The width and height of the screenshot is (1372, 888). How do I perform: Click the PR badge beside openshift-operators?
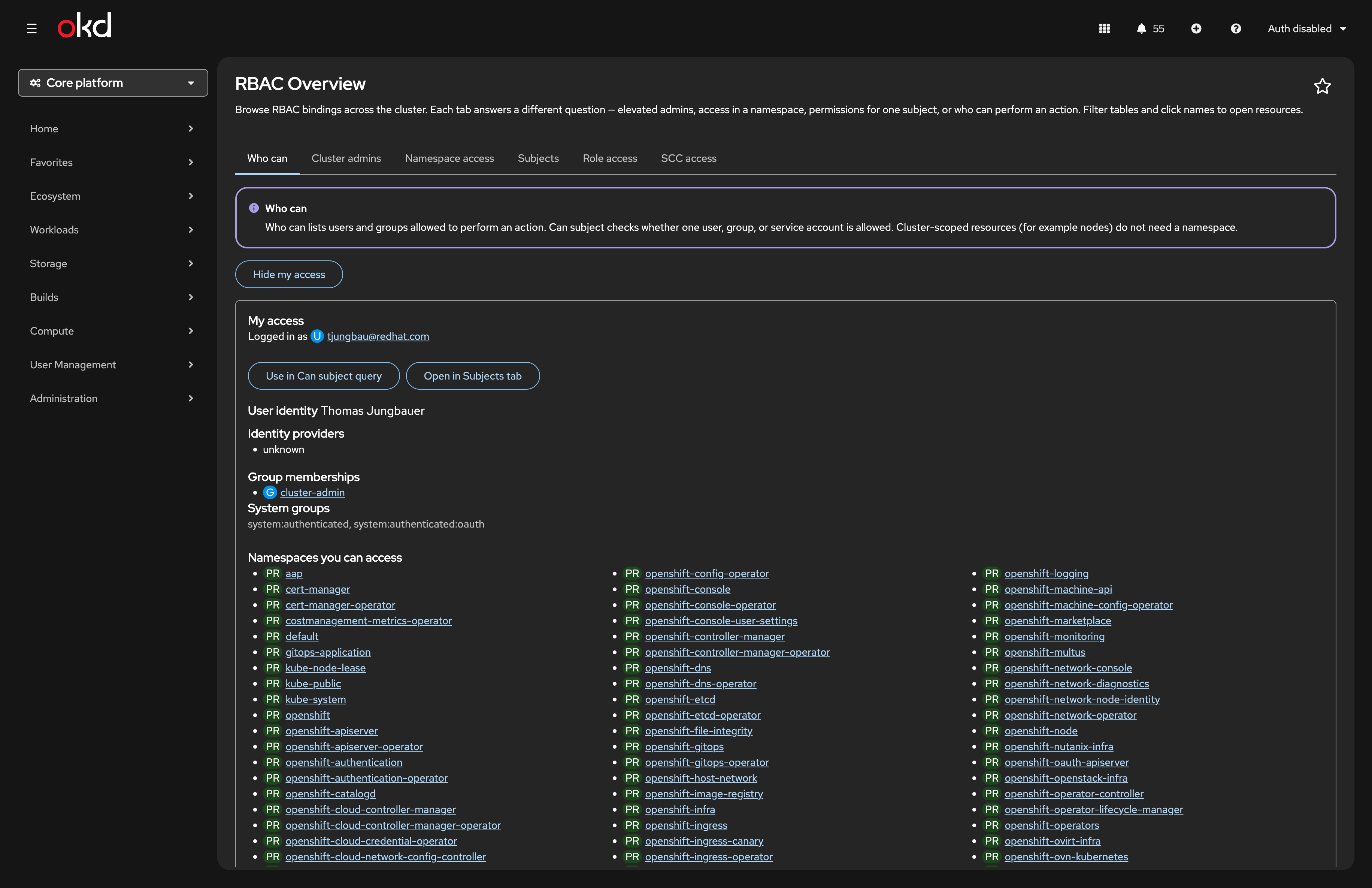(991, 826)
